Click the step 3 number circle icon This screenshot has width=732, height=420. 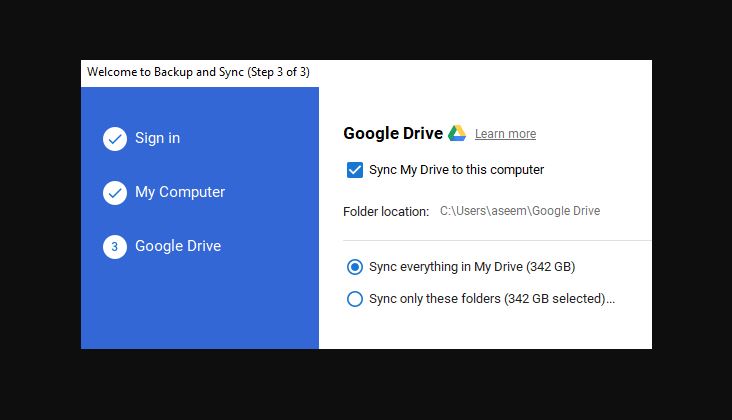tap(115, 247)
